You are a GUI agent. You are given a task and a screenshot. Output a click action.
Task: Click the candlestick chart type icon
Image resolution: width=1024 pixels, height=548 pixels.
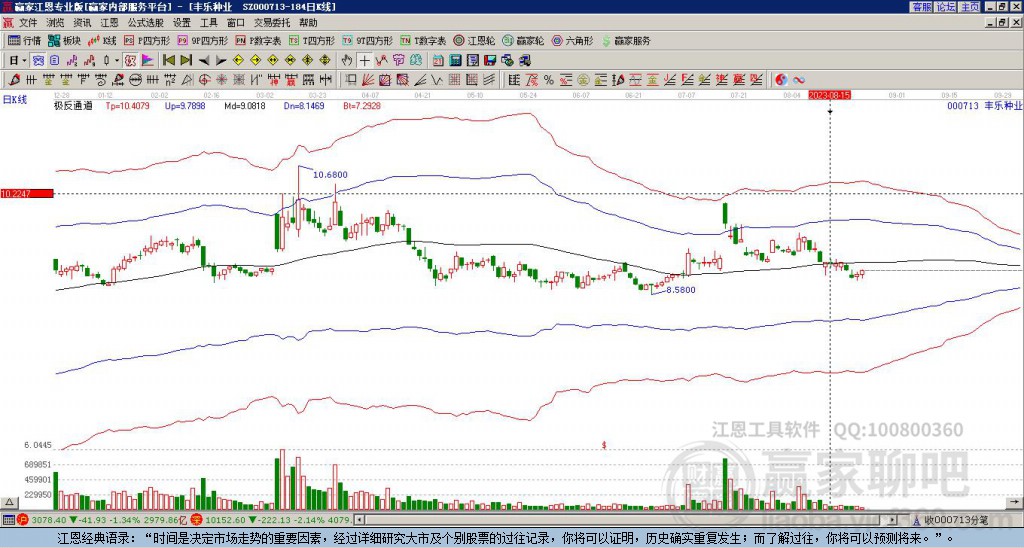click(x=106, y=60)
